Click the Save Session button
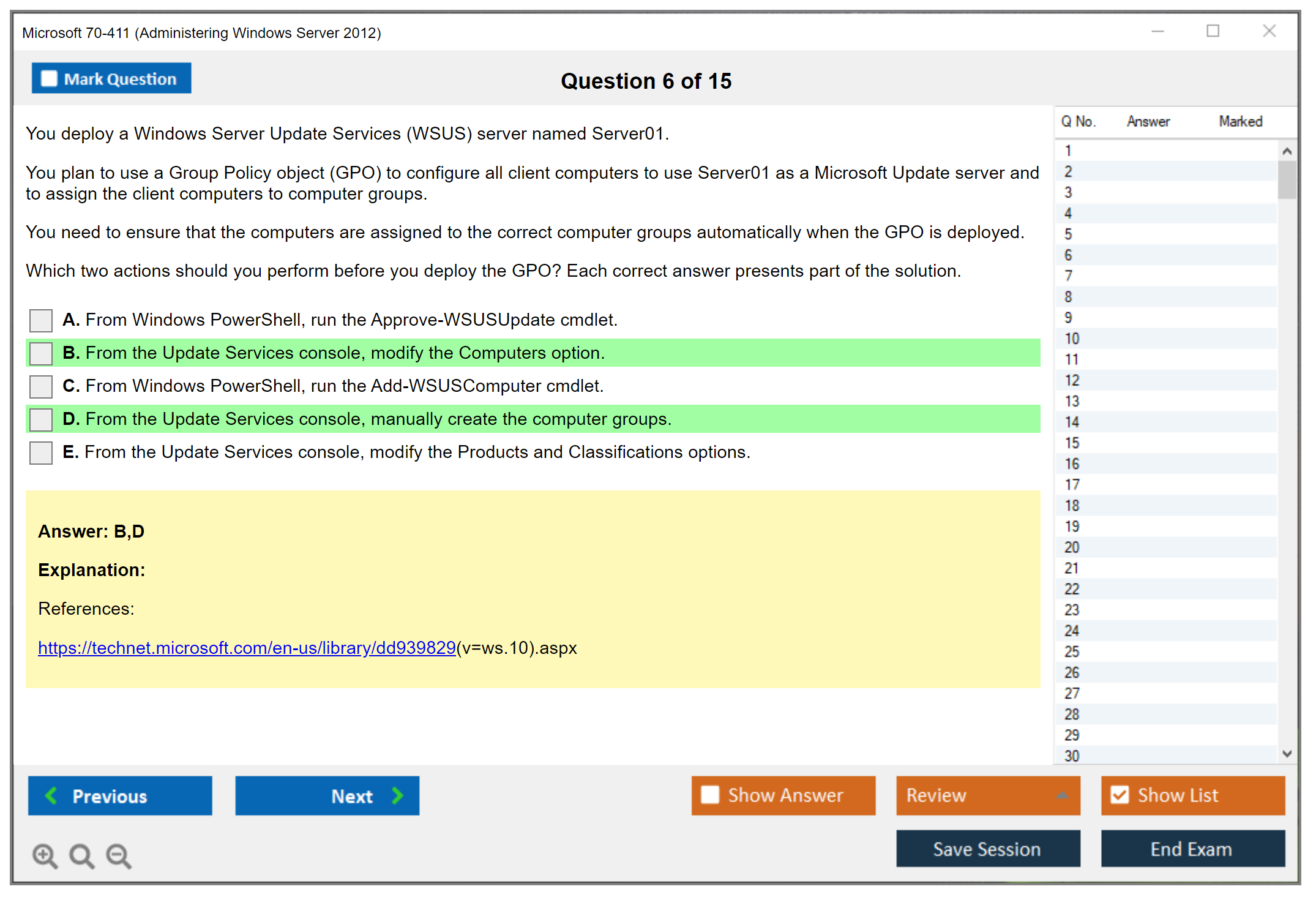The width and height of the screenshot is (1316, 900). pyautogui.click(x=987, y=849)
